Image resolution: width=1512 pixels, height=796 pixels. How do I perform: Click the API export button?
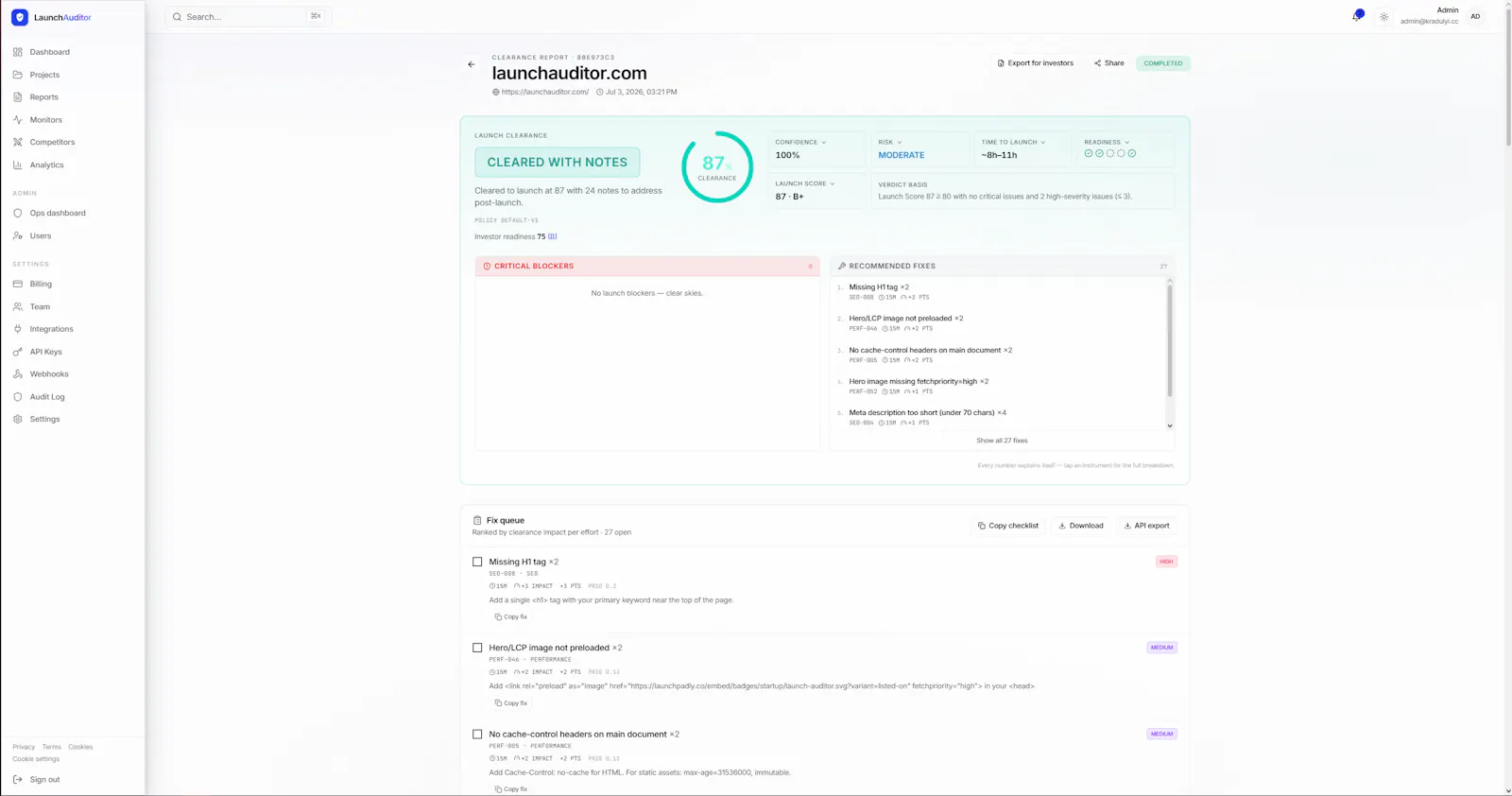(x=1147, y=526)
